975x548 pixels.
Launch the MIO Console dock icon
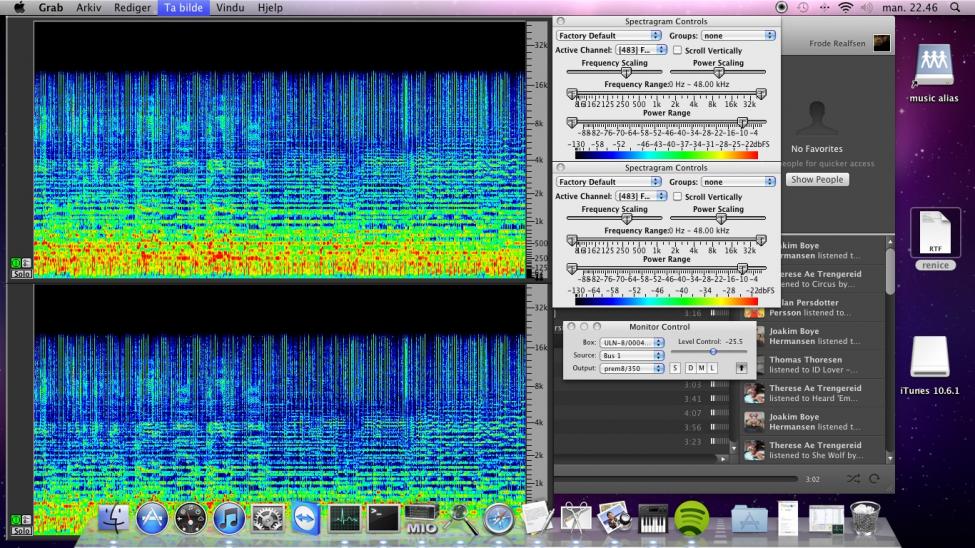[x=421, y=518]
